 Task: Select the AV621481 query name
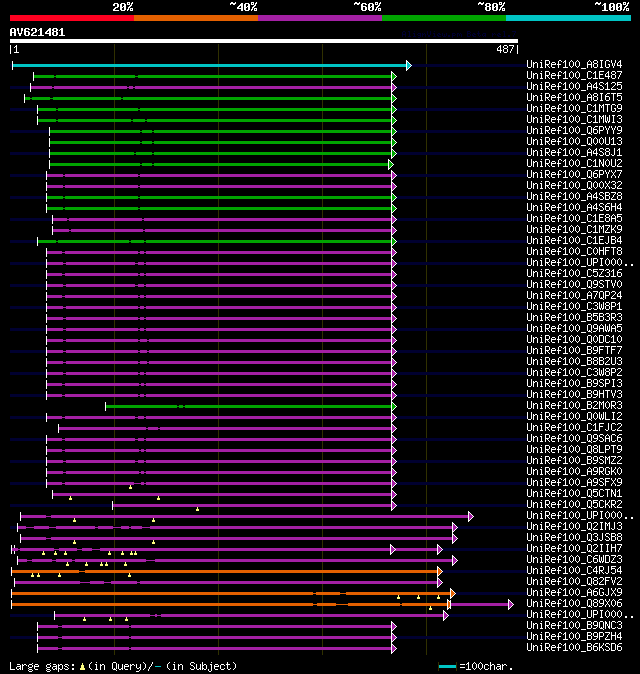[37, 32]
